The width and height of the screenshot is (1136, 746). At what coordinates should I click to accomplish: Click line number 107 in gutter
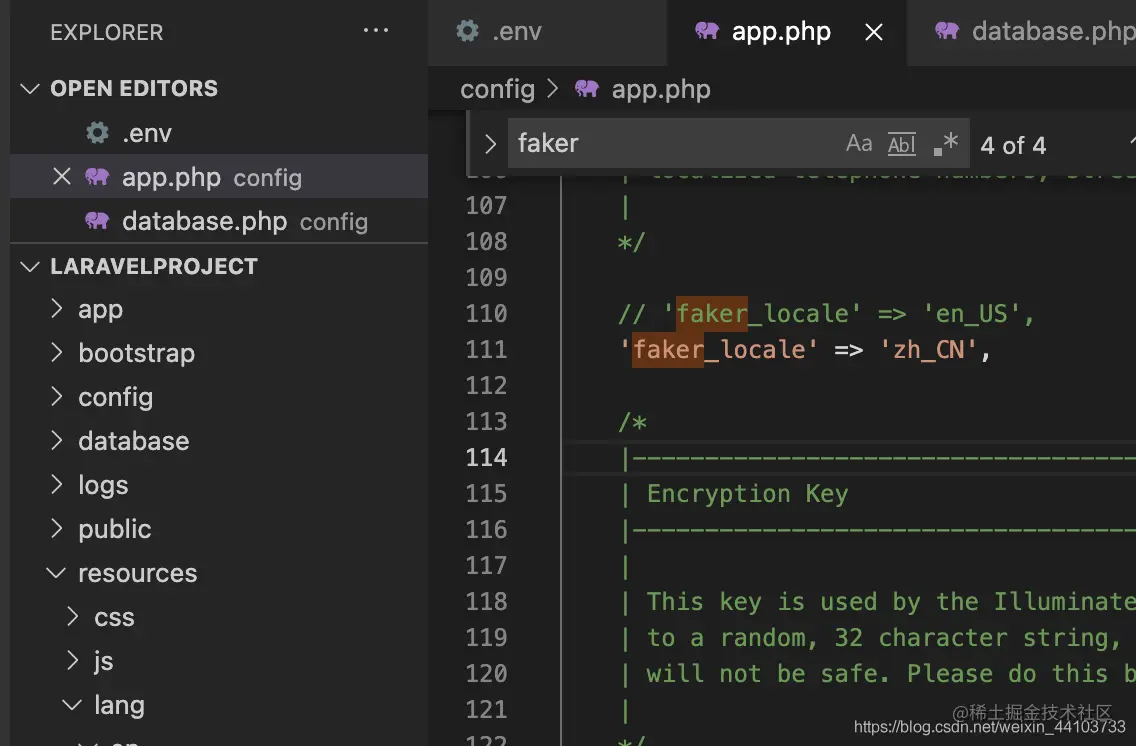coord(486,206)
